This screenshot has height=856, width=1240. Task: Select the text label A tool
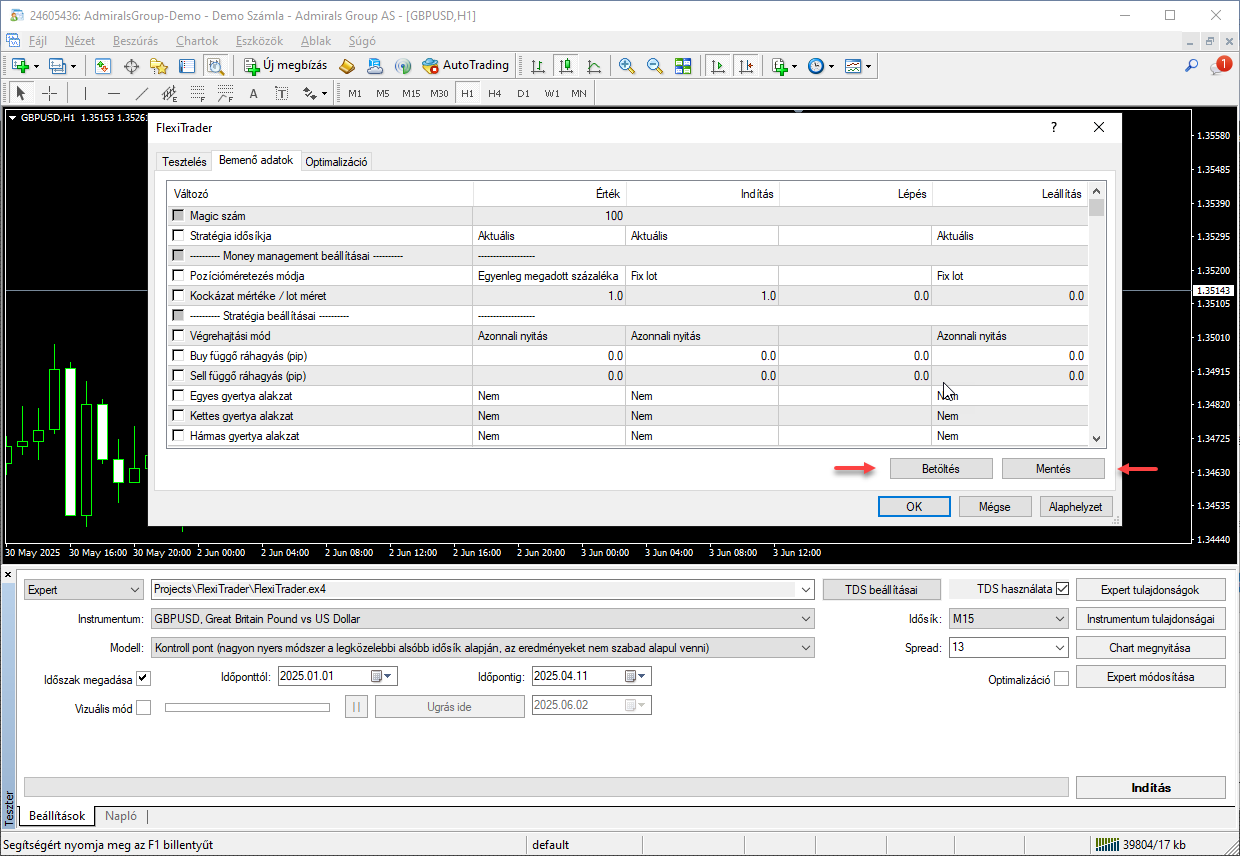pyautogui.click(x=253, y=93)
